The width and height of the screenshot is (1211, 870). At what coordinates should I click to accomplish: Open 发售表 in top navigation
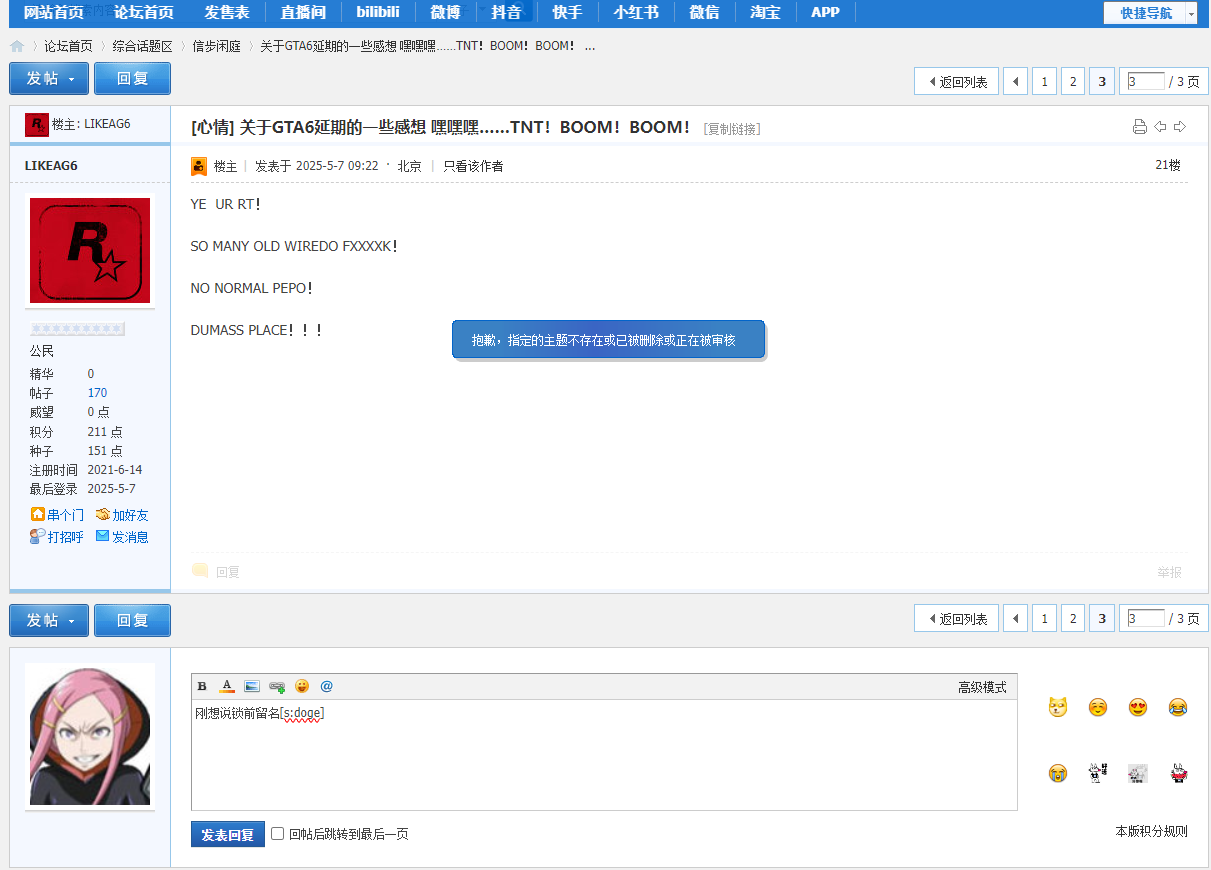227,12
